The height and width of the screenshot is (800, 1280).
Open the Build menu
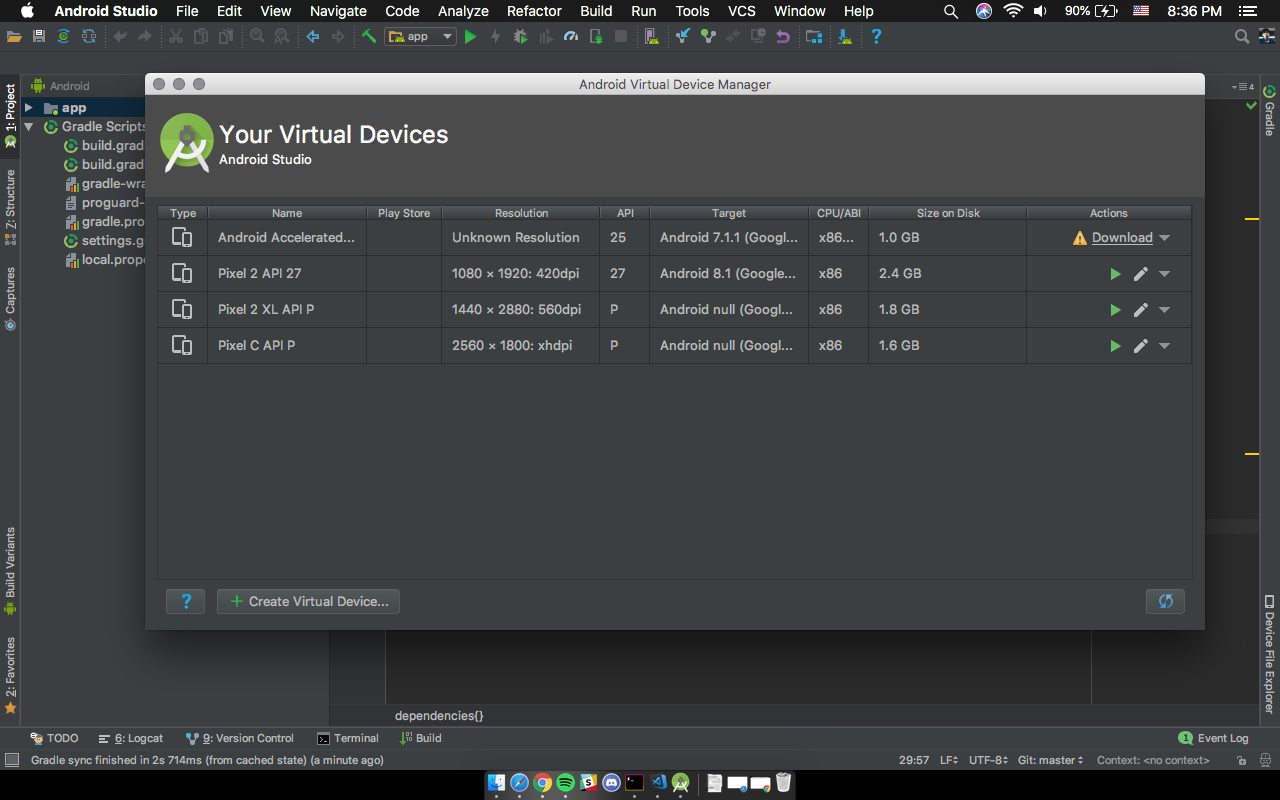[596, 11]
